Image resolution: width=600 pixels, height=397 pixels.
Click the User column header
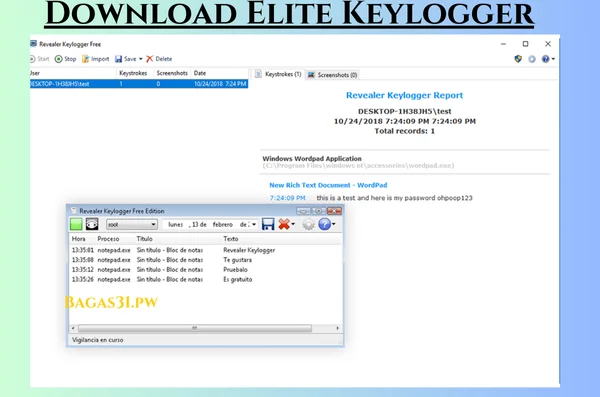pos(73,73)
